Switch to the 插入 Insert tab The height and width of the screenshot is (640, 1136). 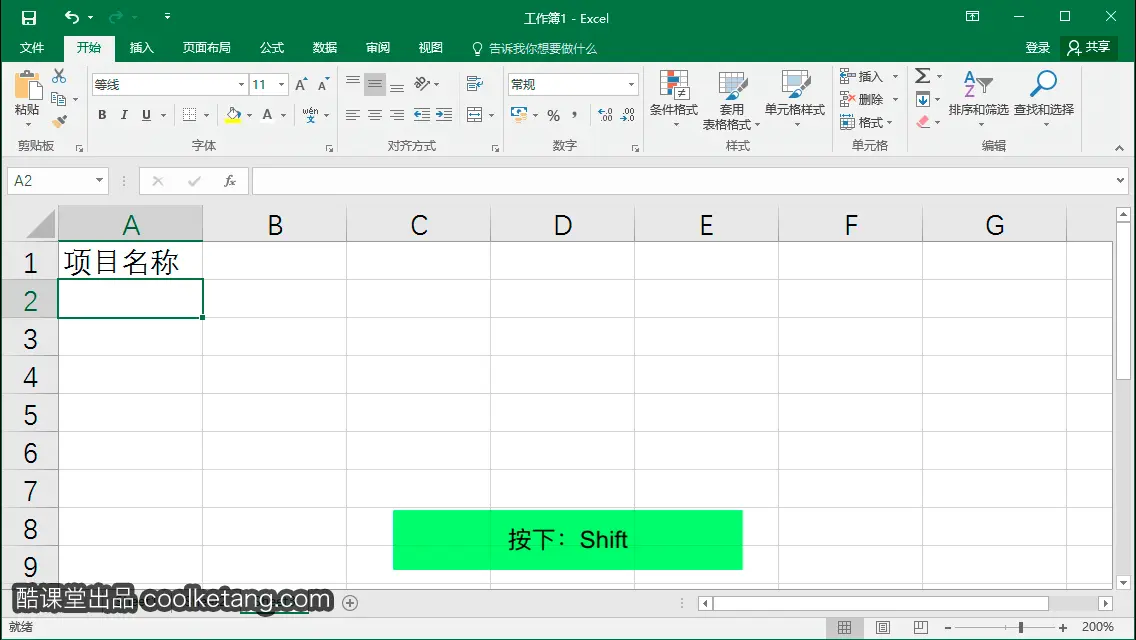(141, 48)
